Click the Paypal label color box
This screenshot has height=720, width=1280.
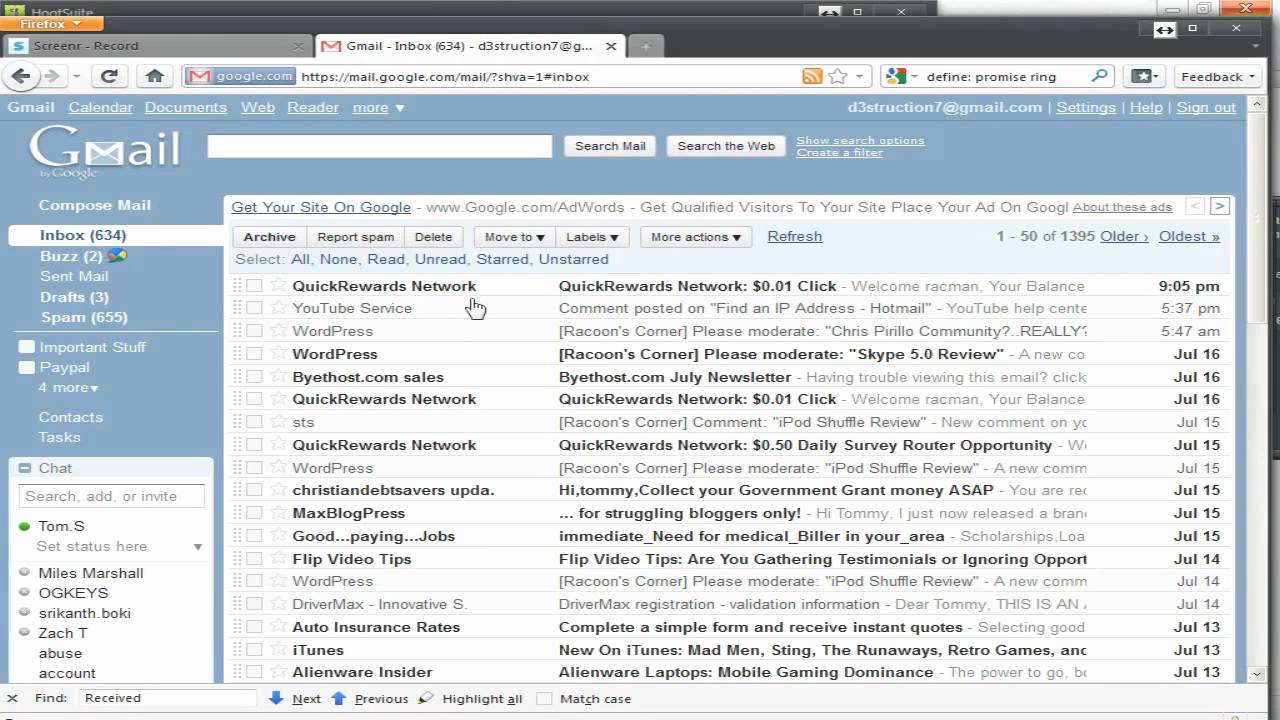(x=26, y=367)
